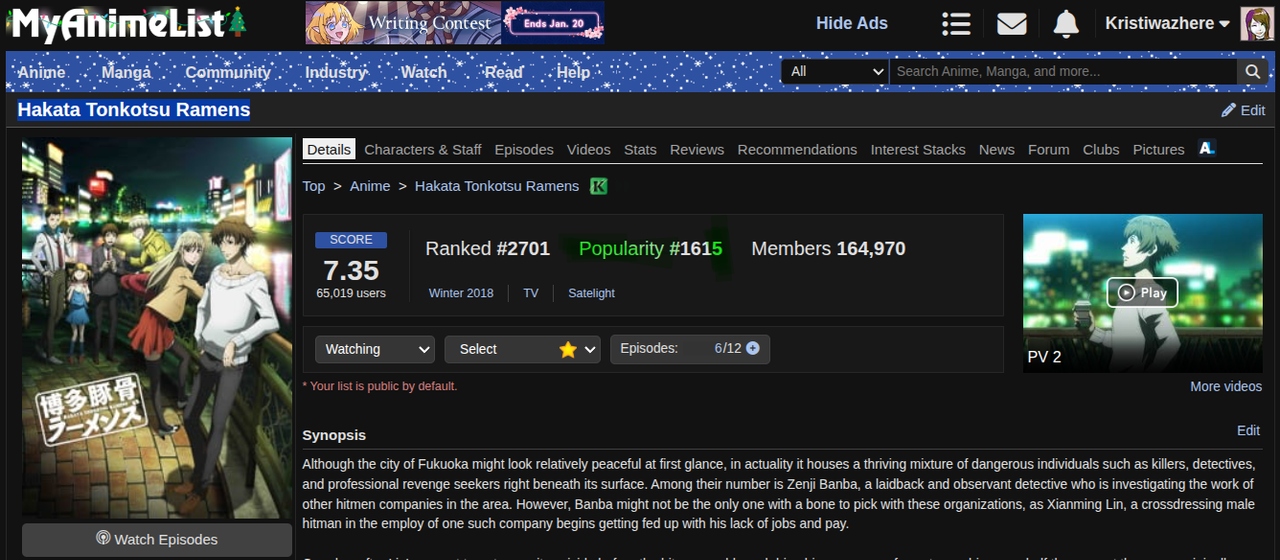The image size is (1280, 560).
Task: Click the 65,019 users text
Action: 351,293
